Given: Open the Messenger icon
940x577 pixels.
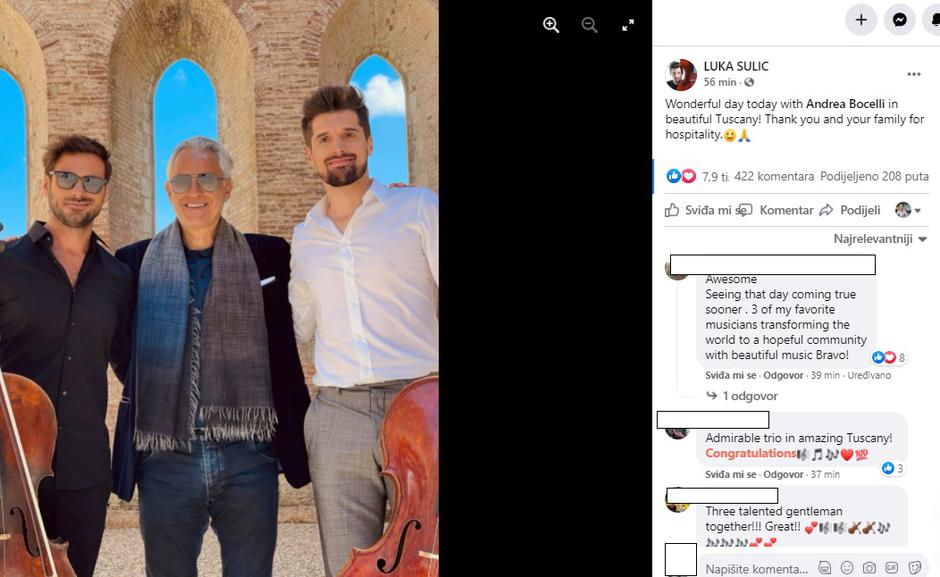Looking at the screenshot, I should [x=899, y=20].
